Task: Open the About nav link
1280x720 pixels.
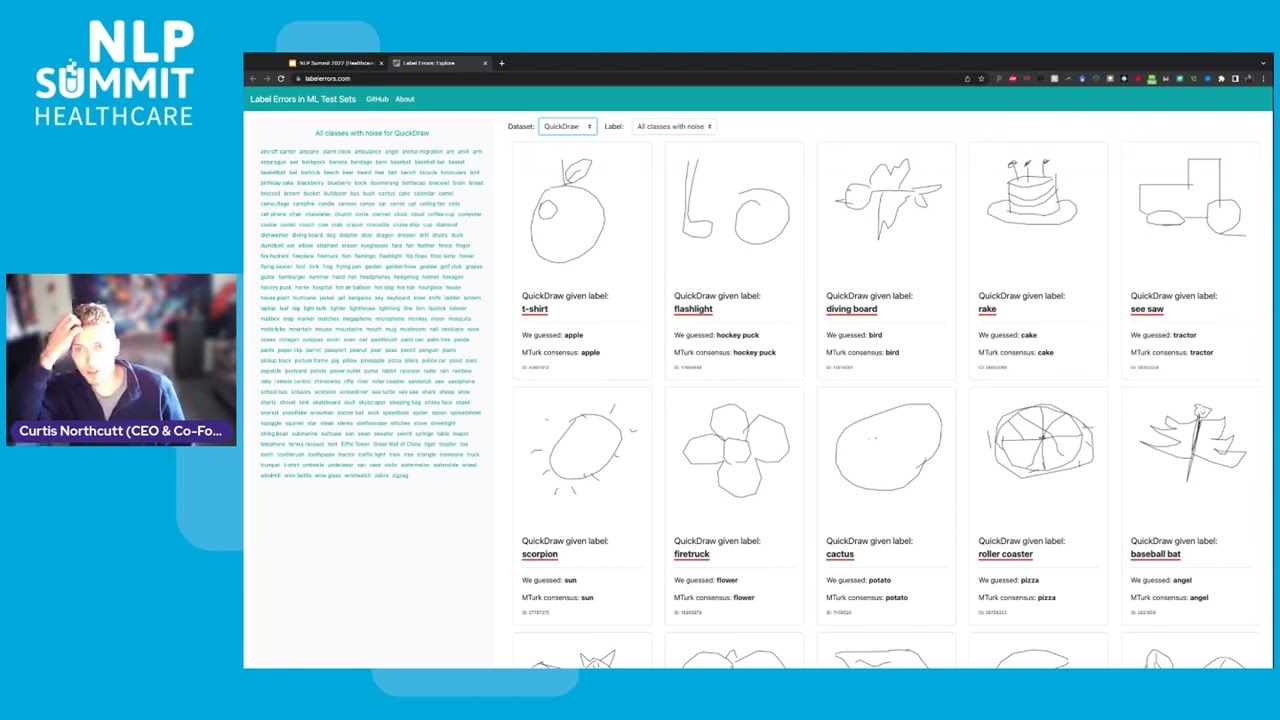Action: pos(404,99)
